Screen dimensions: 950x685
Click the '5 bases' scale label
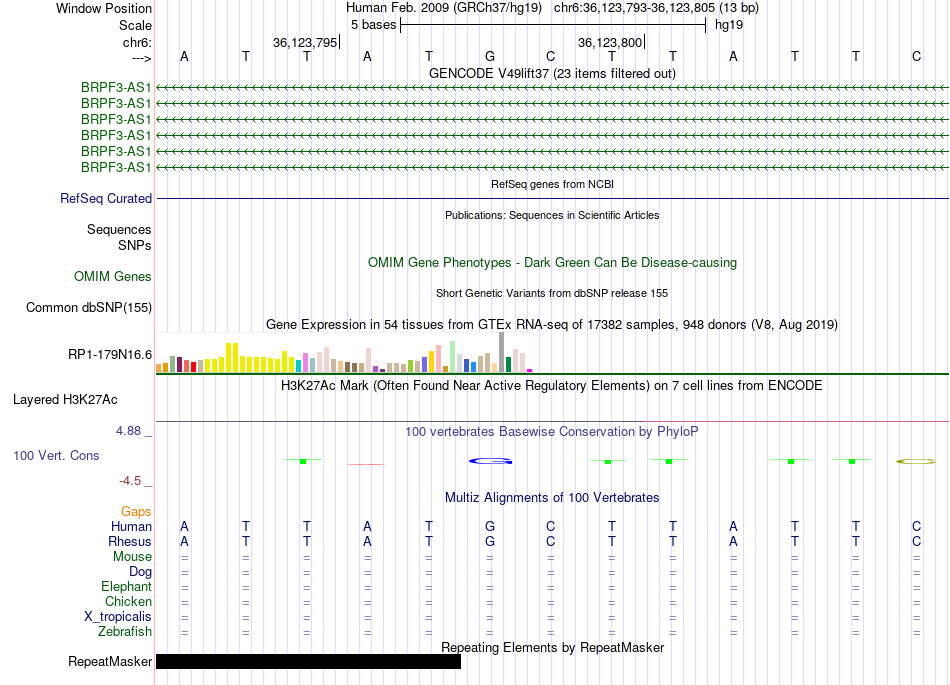(x=373, y=25)
